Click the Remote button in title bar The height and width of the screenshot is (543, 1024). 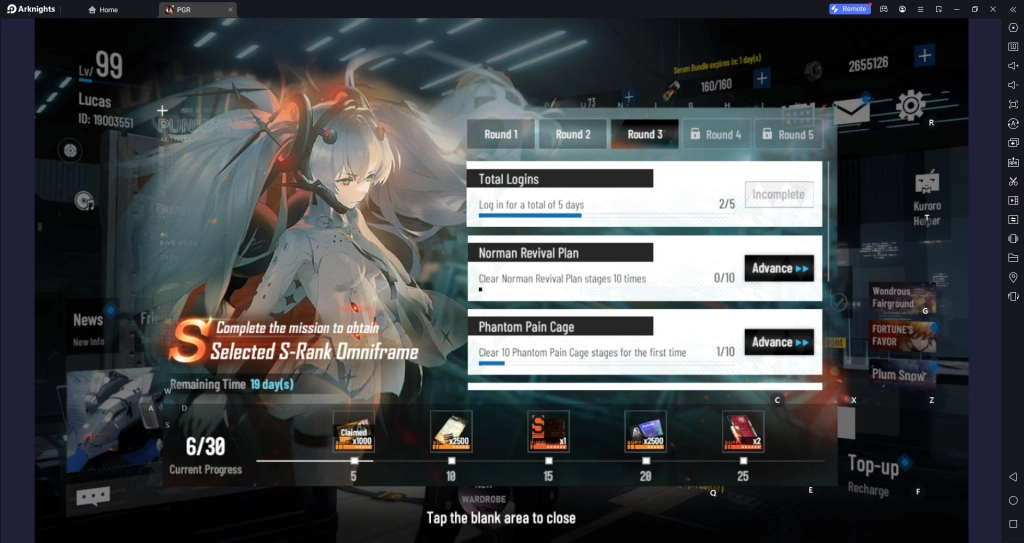849,9
